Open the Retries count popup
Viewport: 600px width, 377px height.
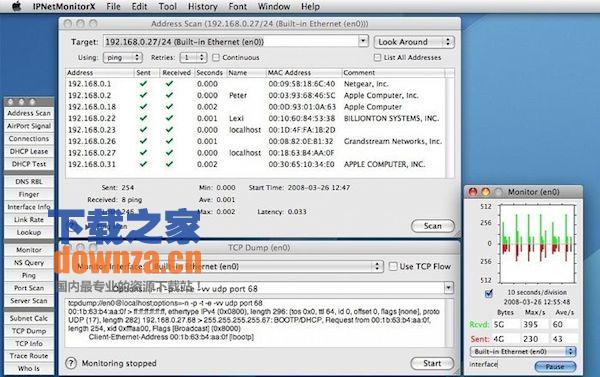point(193,57)
